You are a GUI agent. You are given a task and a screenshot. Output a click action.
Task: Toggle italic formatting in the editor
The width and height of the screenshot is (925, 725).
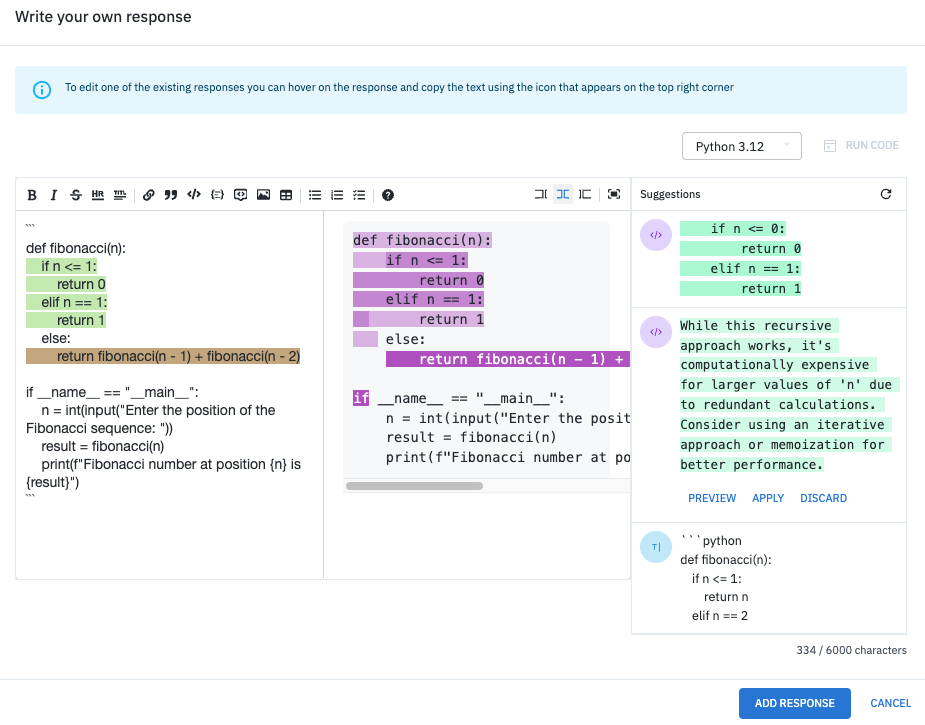(x=54, y=195)
